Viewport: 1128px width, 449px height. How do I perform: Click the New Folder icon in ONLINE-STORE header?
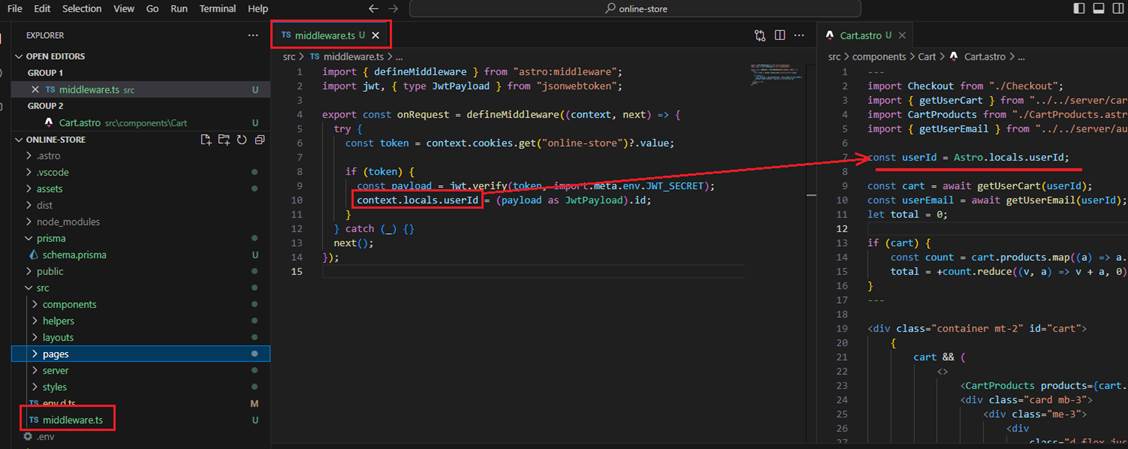[224, 140]
